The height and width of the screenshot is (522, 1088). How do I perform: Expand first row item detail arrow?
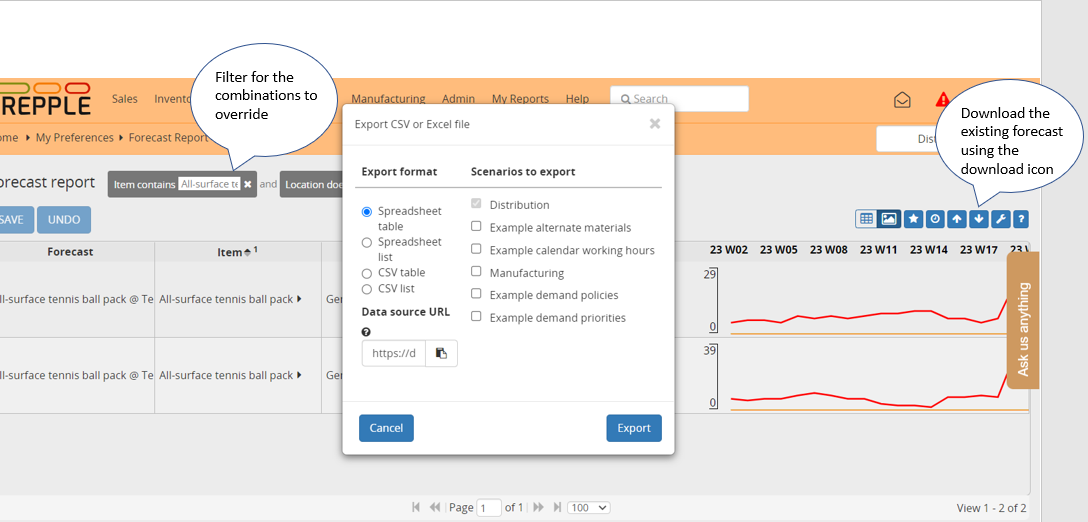pyautogui.click(x=299, y=299)
